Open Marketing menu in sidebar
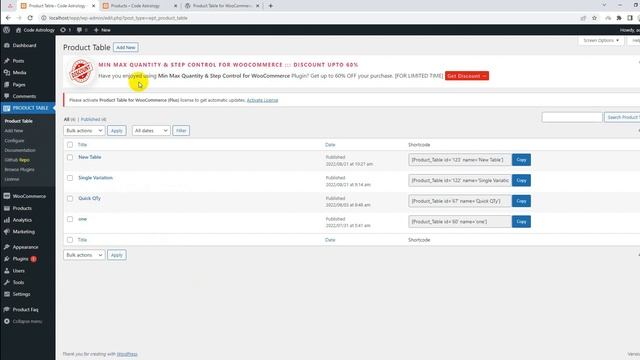The image size is (640, 360). (23, 231)
